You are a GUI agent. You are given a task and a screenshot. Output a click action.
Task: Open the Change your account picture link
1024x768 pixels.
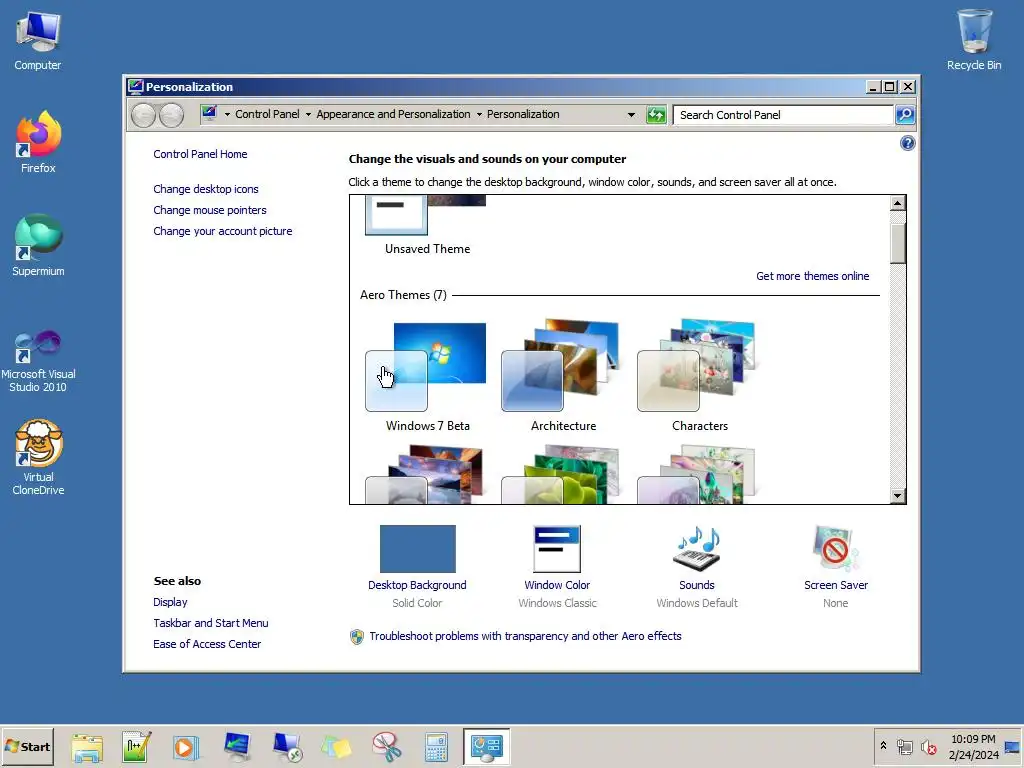click(223, 231)
